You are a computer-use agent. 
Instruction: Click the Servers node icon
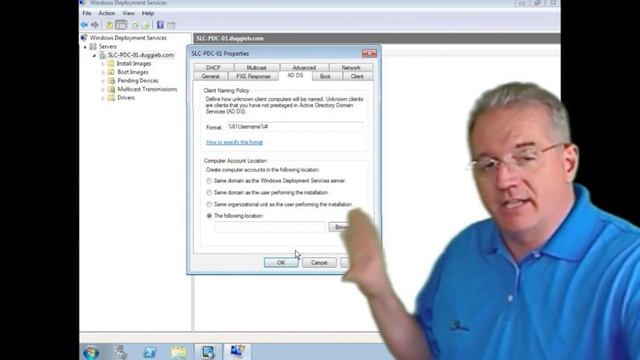[x=93, y=47]
